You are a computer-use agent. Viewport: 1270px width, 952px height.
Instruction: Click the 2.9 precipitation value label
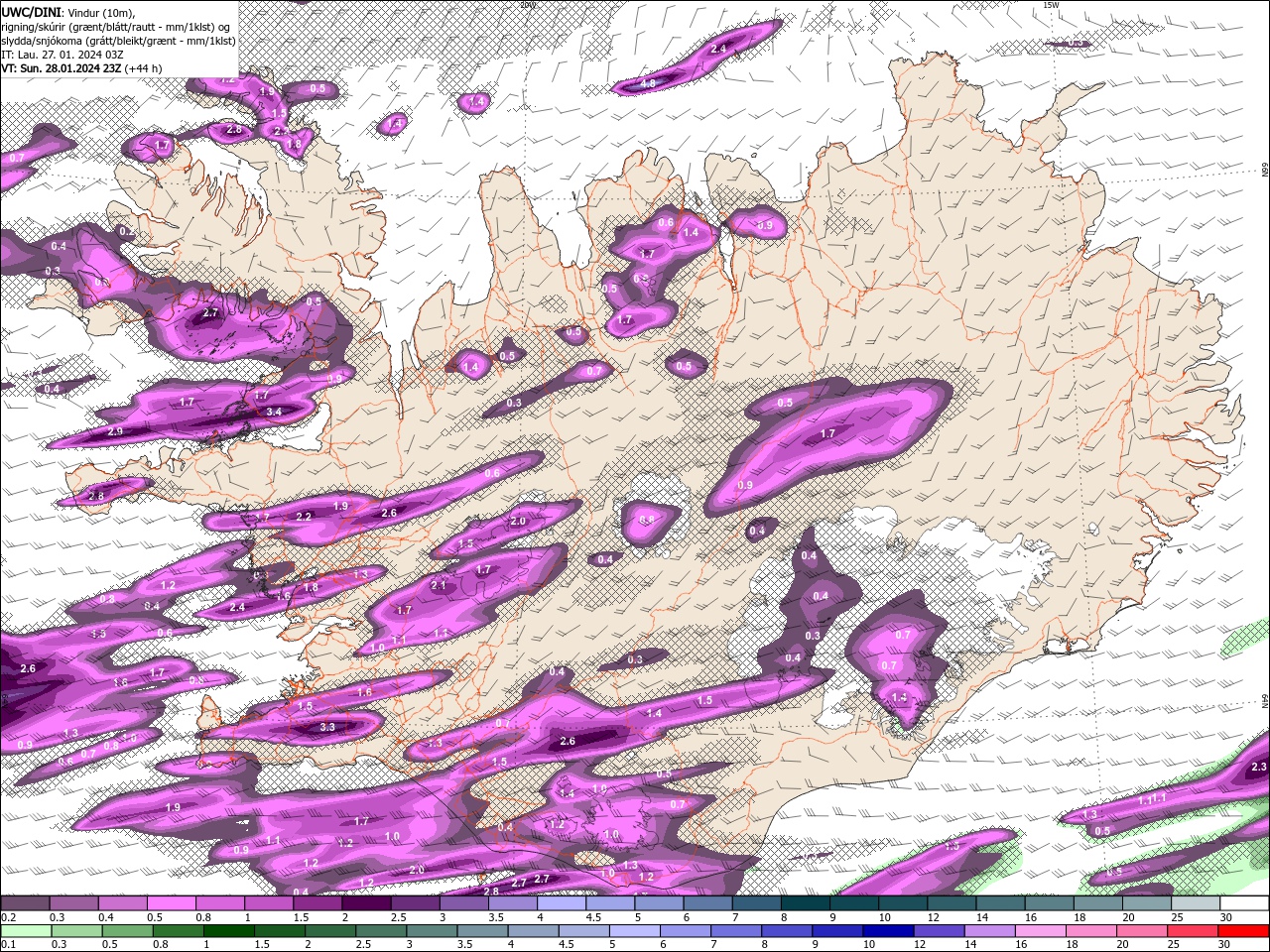point(115,432)
